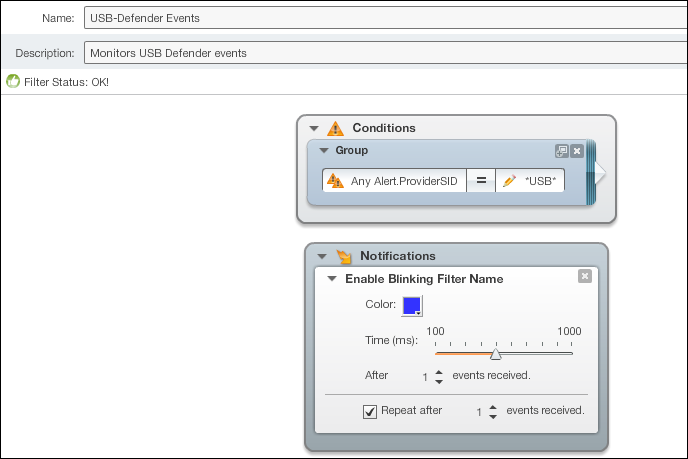Click the Notifications orange arrow icon
The image size is (688, 459).
pos(344,256)
